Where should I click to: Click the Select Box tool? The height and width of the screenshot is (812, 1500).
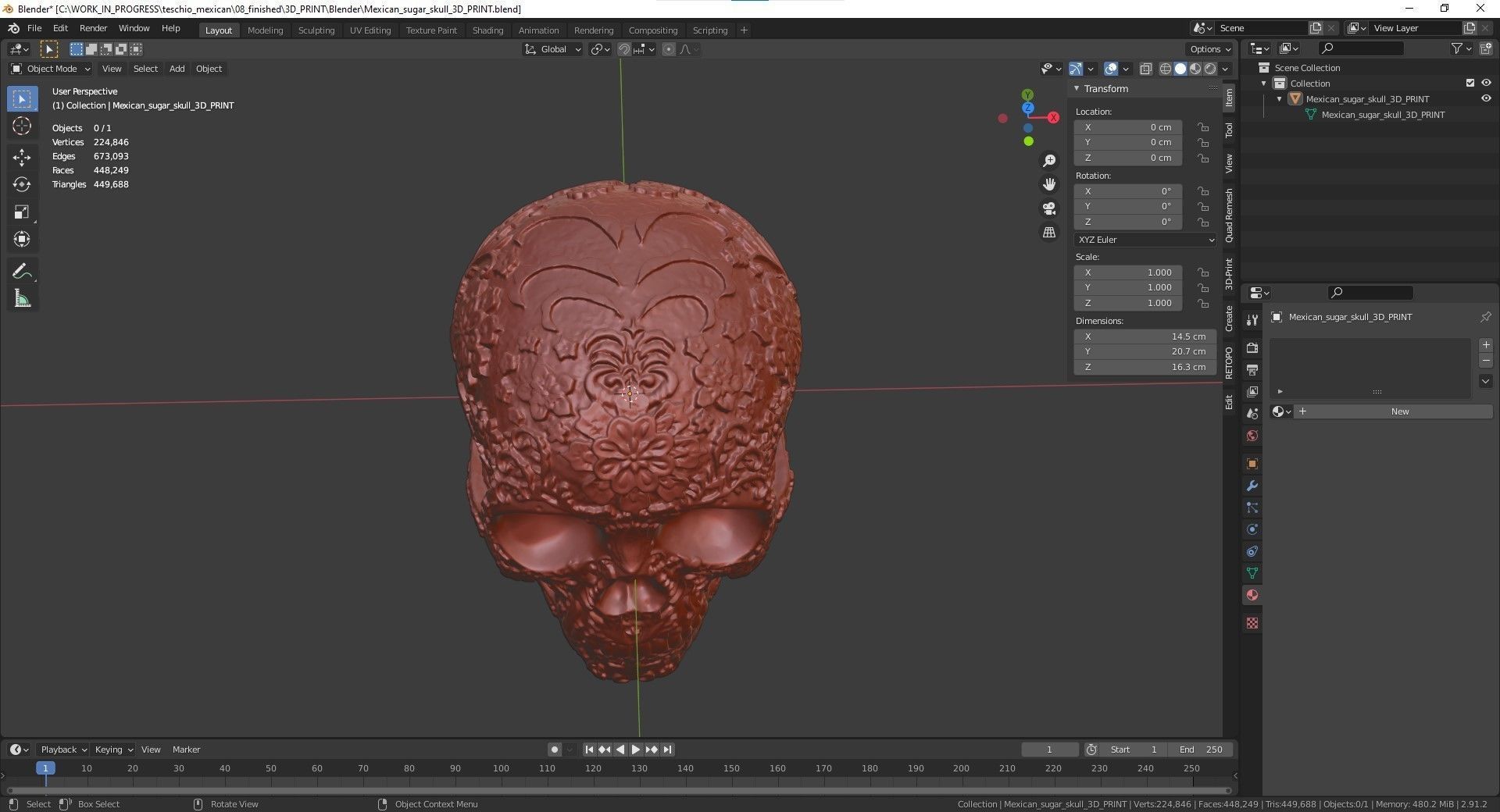tap(22, 99)
